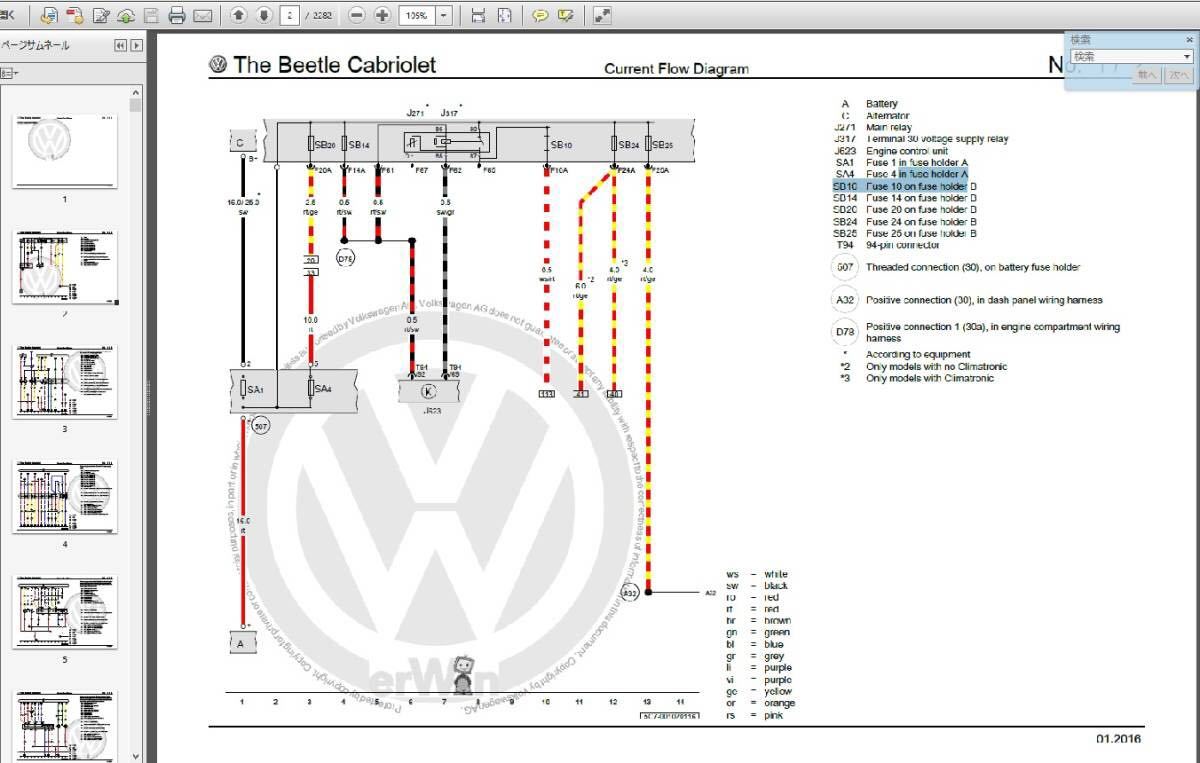The image size is (1200, 763).
Task: Print the document using the printer icon
Action: click(177, 15)
